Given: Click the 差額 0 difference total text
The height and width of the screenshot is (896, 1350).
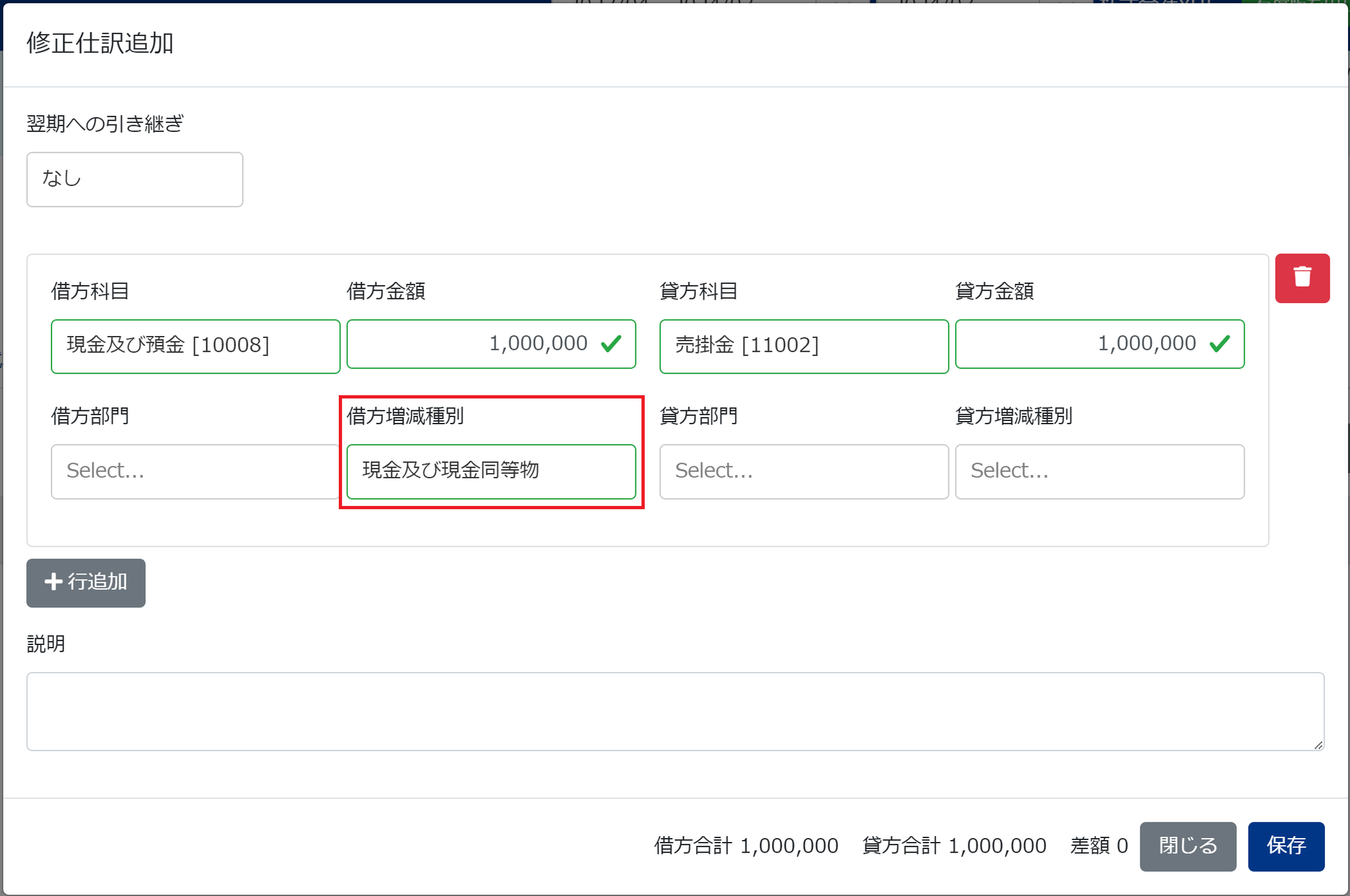Looking at the screenshot, I should coord(1099,846).
